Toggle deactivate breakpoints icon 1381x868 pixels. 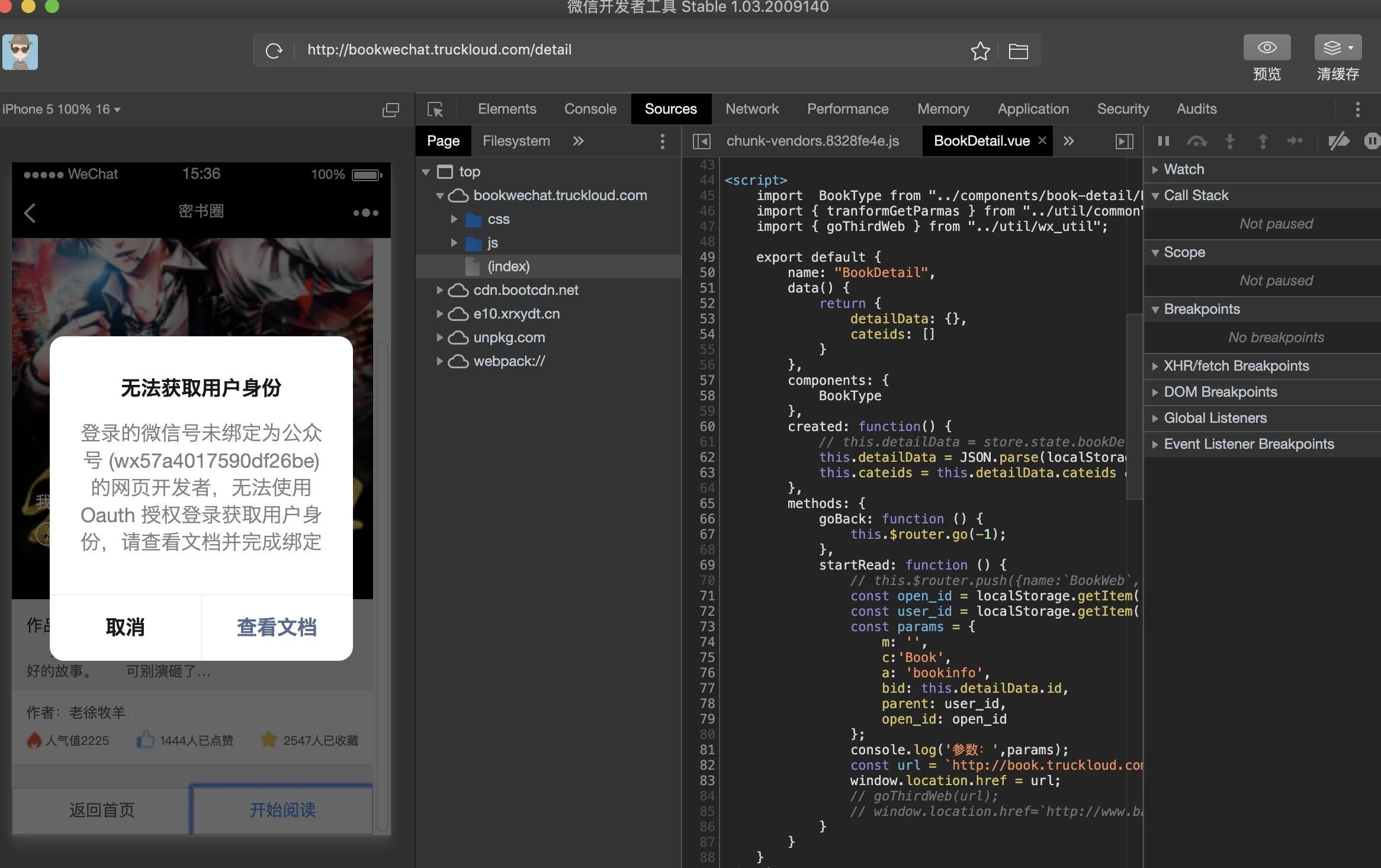click(1338, 141)
